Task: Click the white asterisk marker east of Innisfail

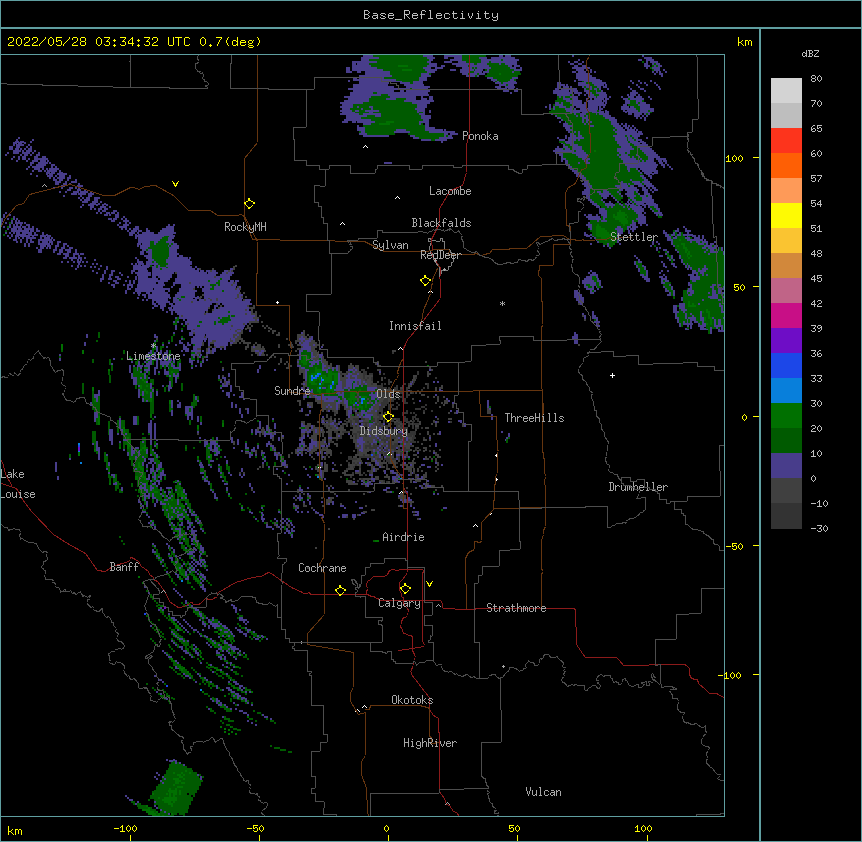Action: coord(502,304)
